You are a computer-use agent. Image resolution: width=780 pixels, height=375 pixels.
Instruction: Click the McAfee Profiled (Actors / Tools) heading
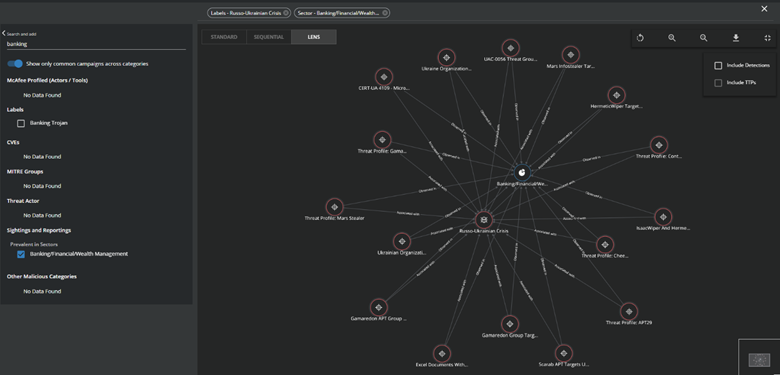pos(48,80)
